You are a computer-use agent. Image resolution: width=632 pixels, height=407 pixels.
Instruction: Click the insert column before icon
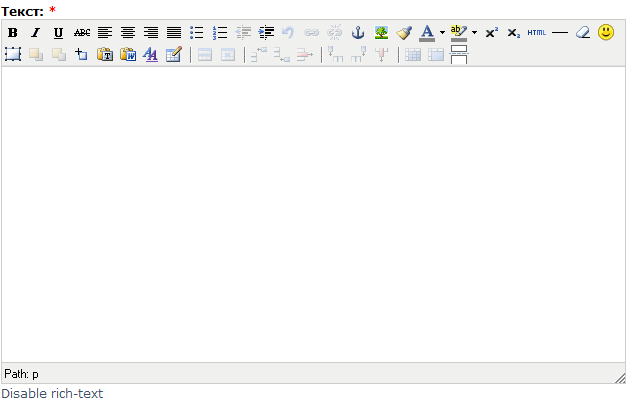pyautogui.click(x=335, y=54)
